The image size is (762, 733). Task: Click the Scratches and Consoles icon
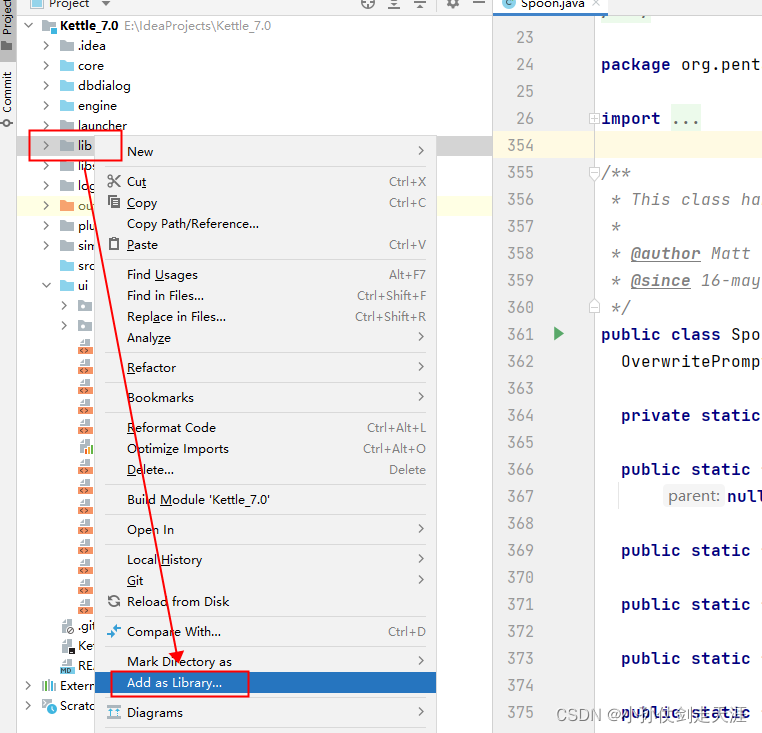[49, 706]
